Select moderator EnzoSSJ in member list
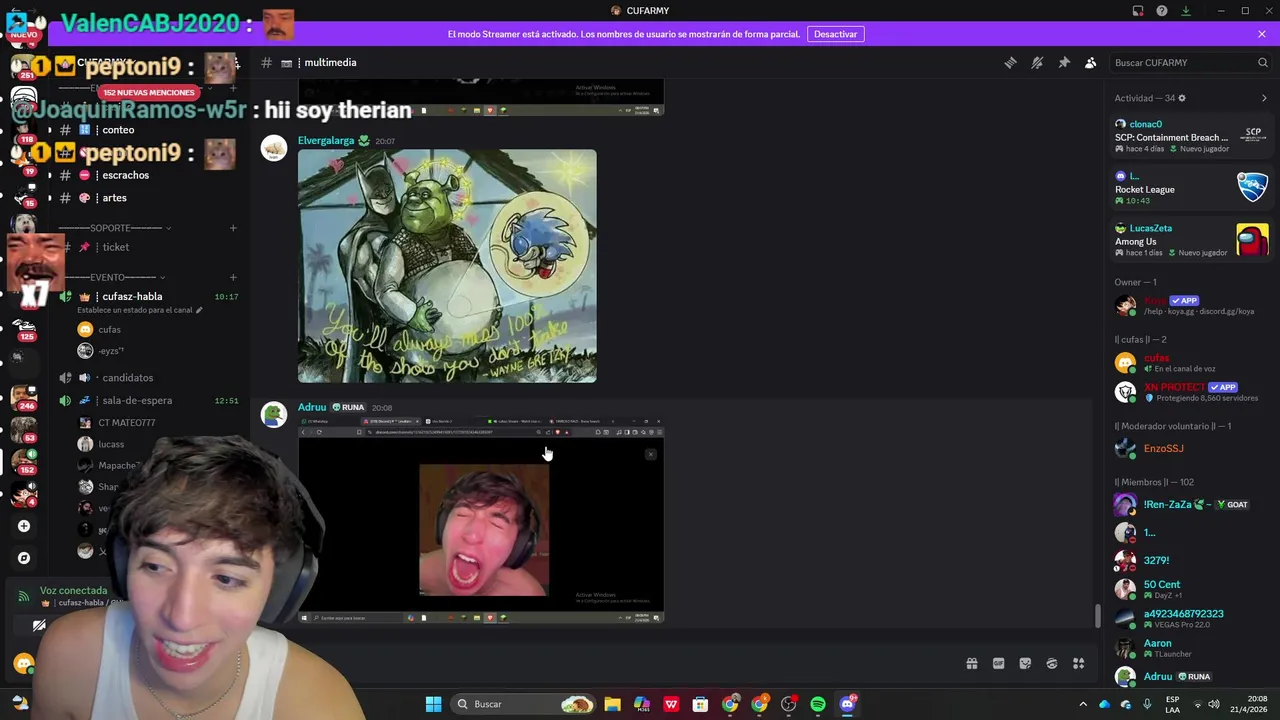 pyautogui.click(x=1191, y=449)
